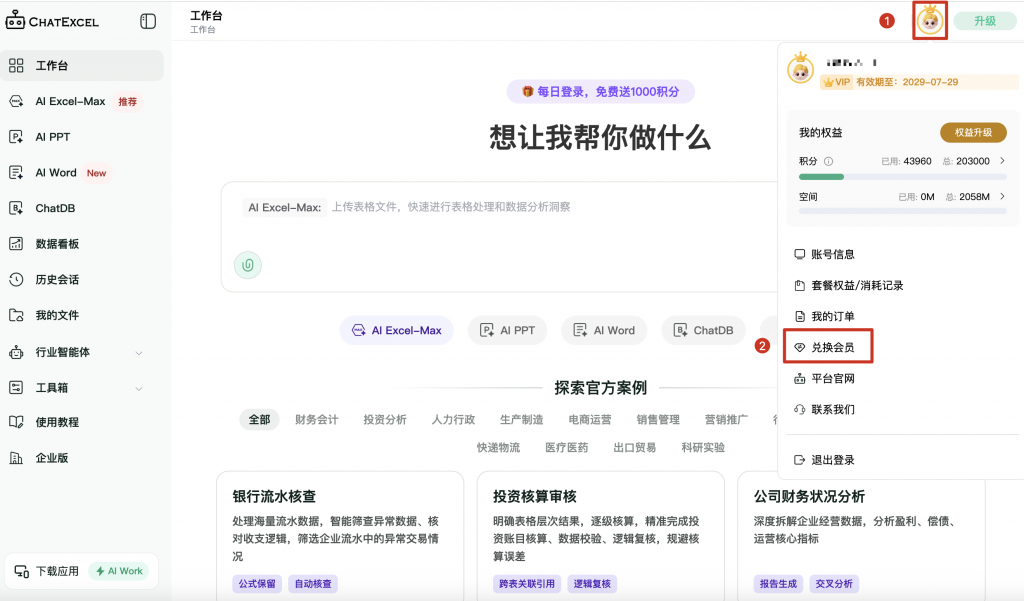Click the green 升级 button

pyautogui.click(x=985, y=21)
